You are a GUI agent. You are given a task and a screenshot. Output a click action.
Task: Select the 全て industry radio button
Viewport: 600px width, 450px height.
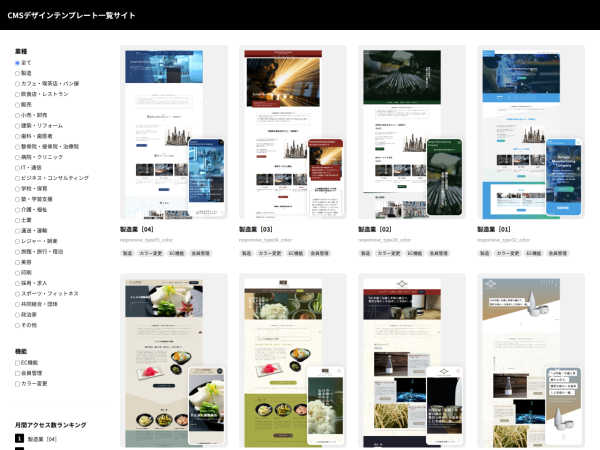coord(17,63)
